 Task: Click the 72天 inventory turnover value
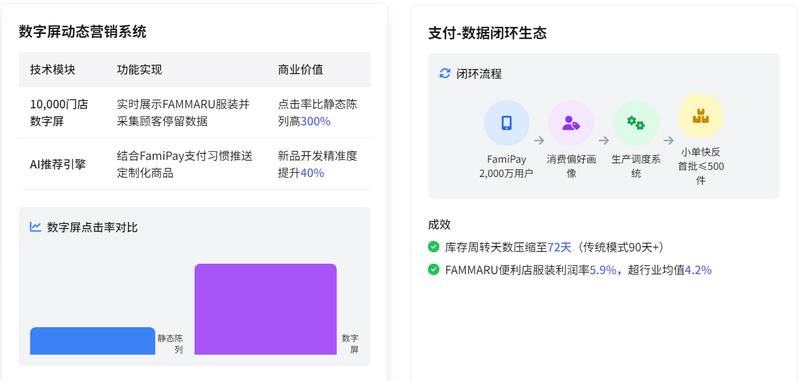click(x=559, y=247)
